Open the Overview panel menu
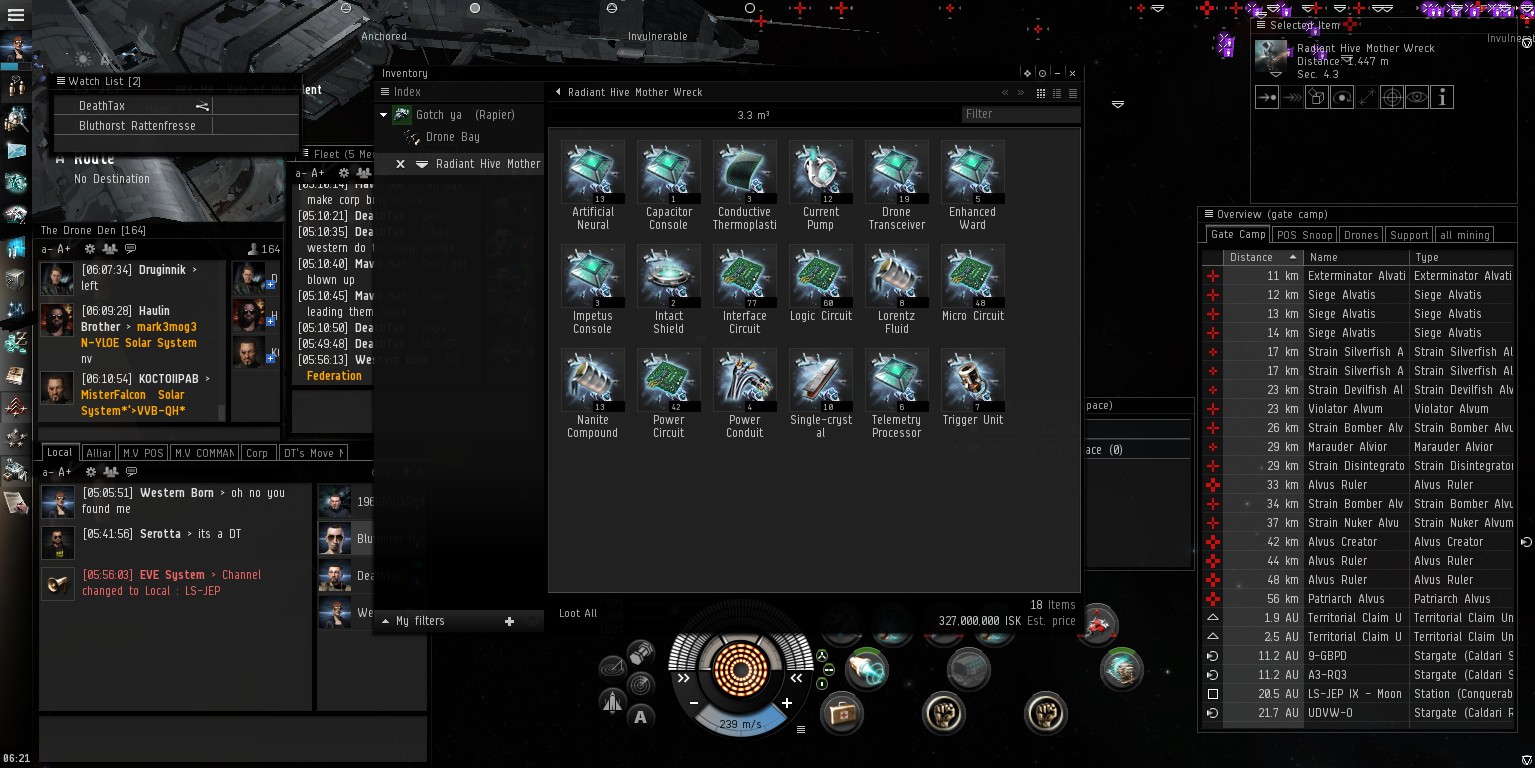This screenshot has height=768, width=1535. click(1209, 214)
